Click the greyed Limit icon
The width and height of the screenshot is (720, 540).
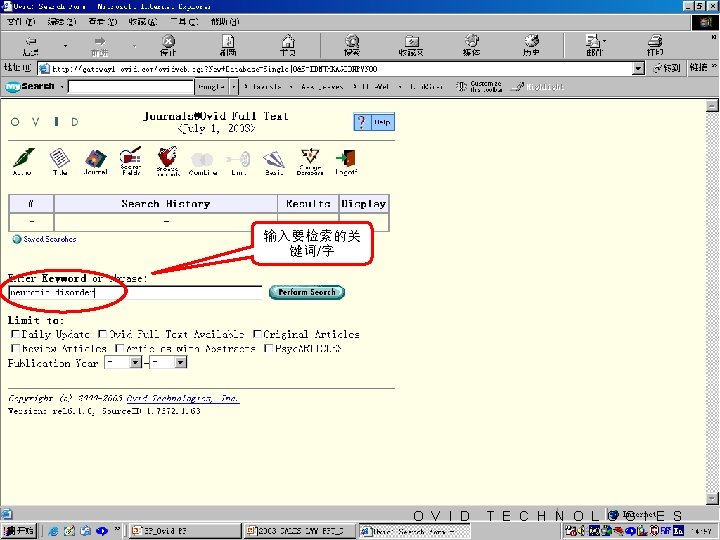click(x=239, y=163)
